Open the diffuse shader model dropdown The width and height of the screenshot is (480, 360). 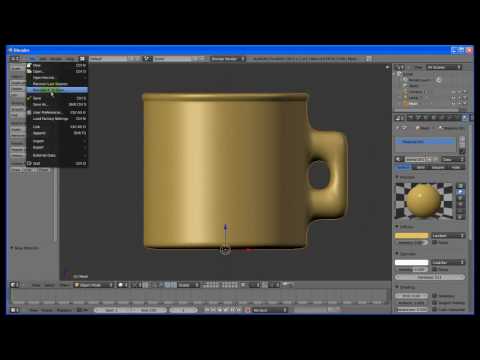click(448, 236)
